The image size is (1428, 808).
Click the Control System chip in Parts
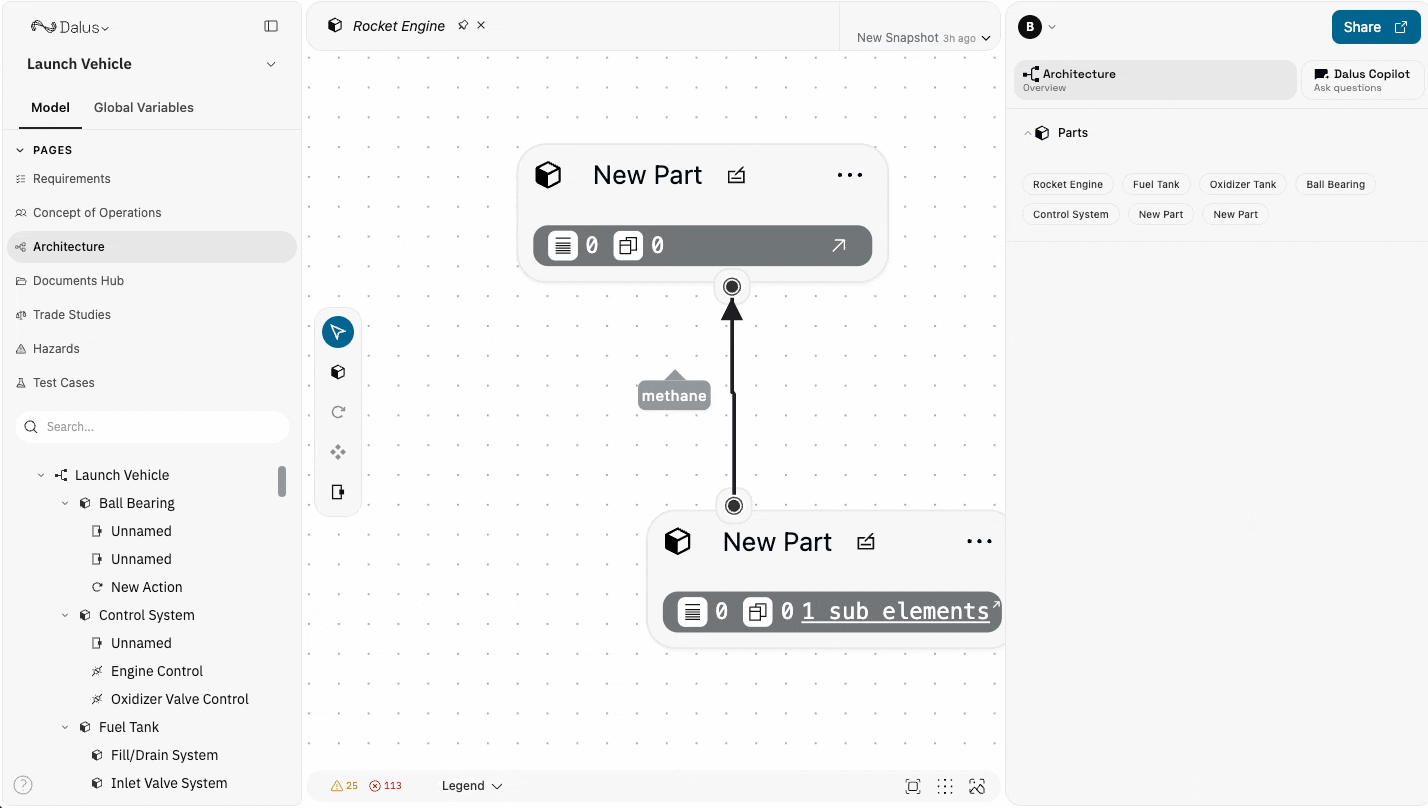coord(1070,214)
